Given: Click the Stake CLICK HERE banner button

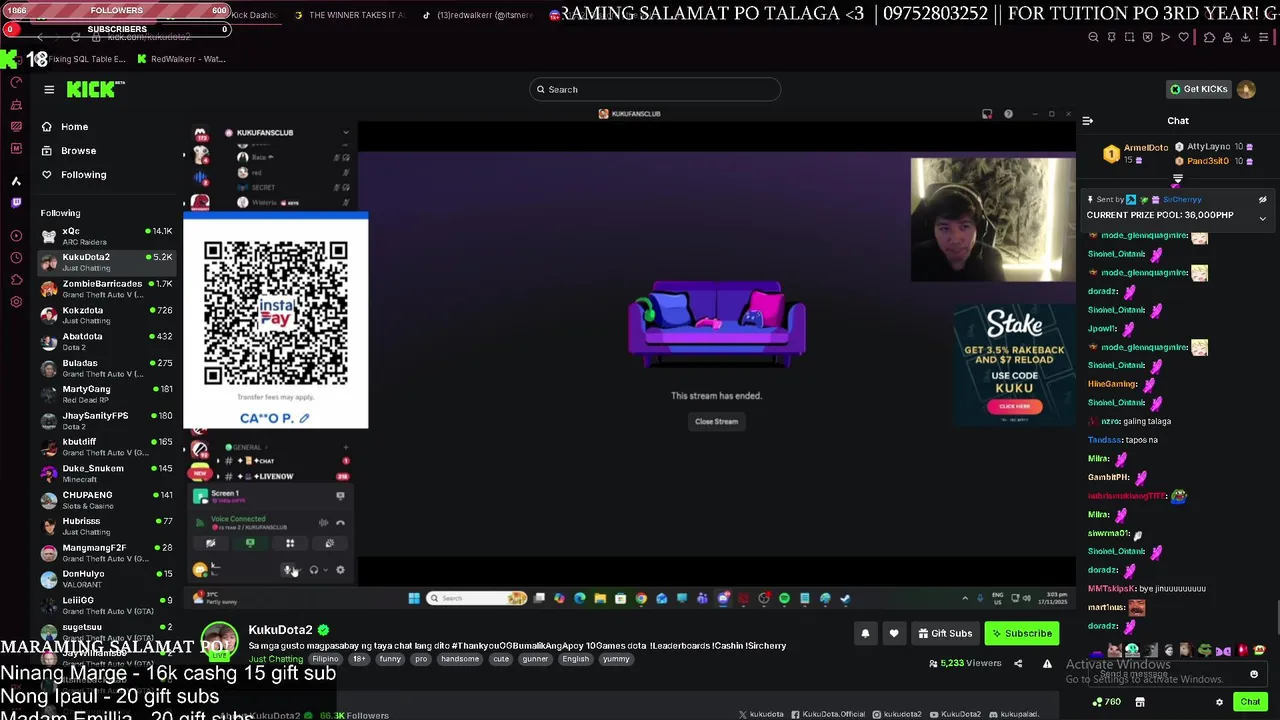Looking at the screenshot, I should coord(1014,406).
